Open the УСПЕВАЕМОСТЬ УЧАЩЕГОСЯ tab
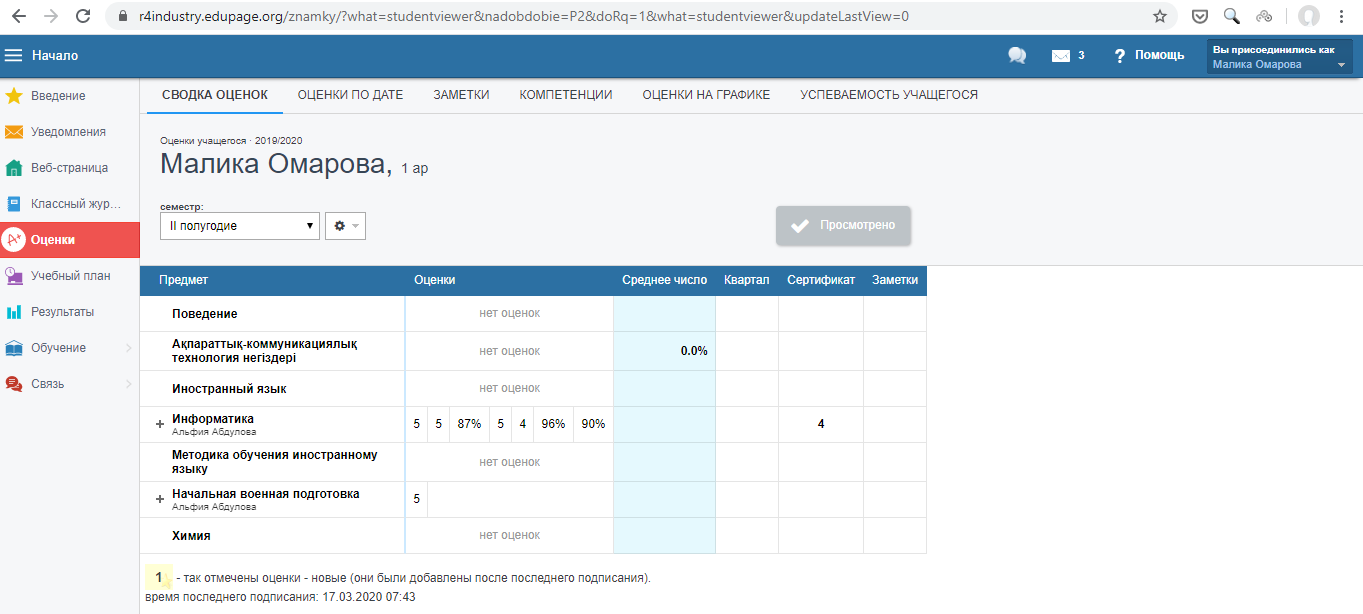This screenshot has width=1363, height=614. 889,95
